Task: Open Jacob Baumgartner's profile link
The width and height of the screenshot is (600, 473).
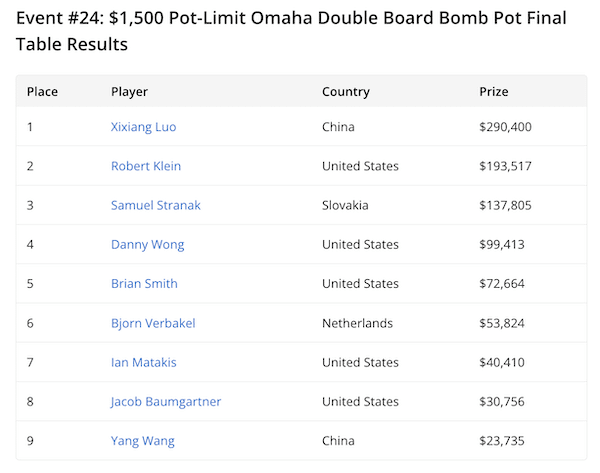Action: tap(166, 401)
